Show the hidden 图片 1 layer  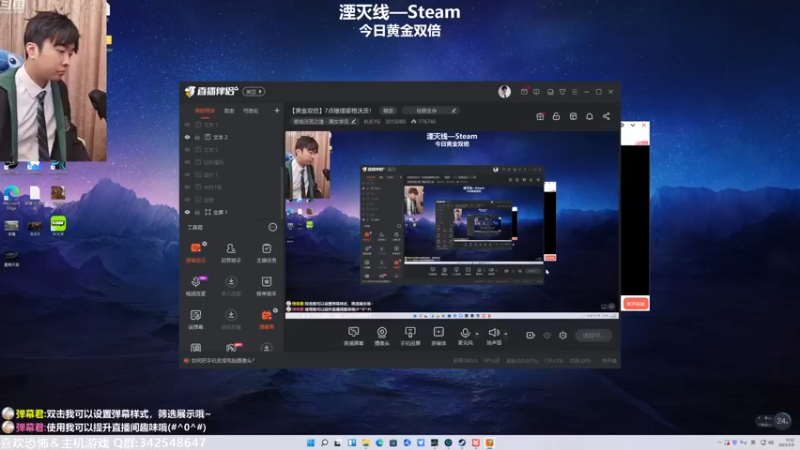coord(187,174)
